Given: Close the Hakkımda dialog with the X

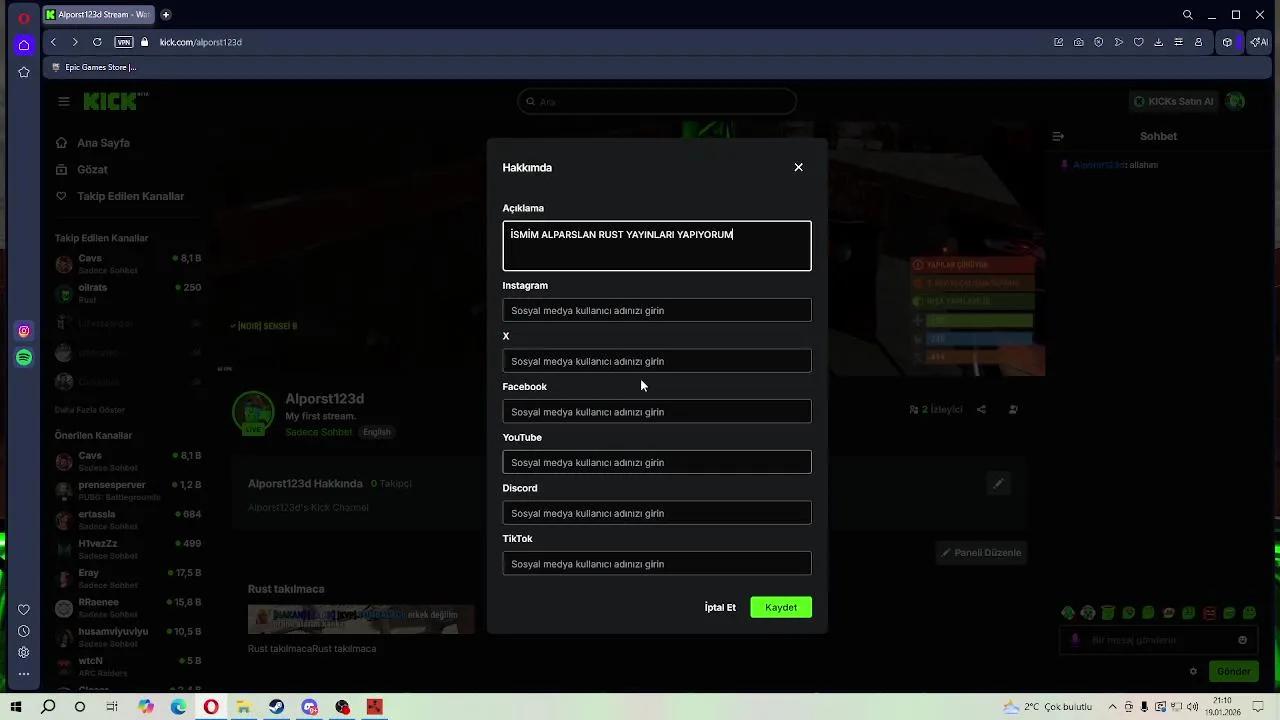Looking at the screenshot, I should pyautogui.click(x=798, y=167).
